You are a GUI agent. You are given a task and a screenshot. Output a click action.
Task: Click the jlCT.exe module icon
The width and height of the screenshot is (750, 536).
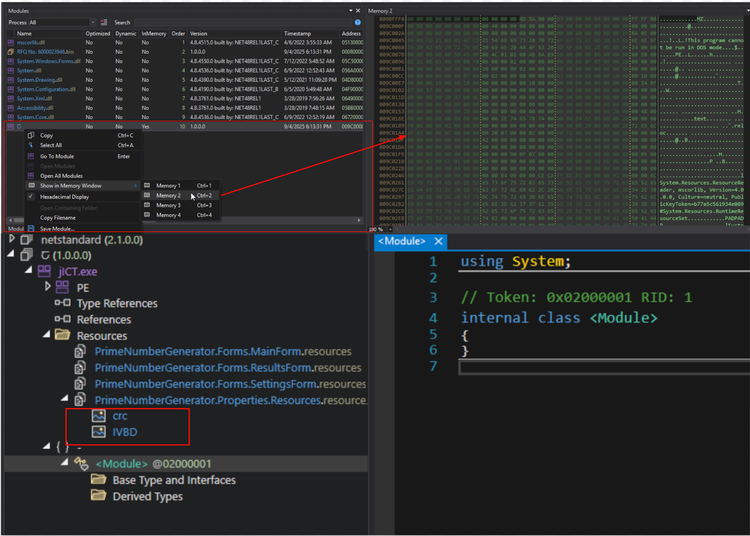click(x=45, y=271)
